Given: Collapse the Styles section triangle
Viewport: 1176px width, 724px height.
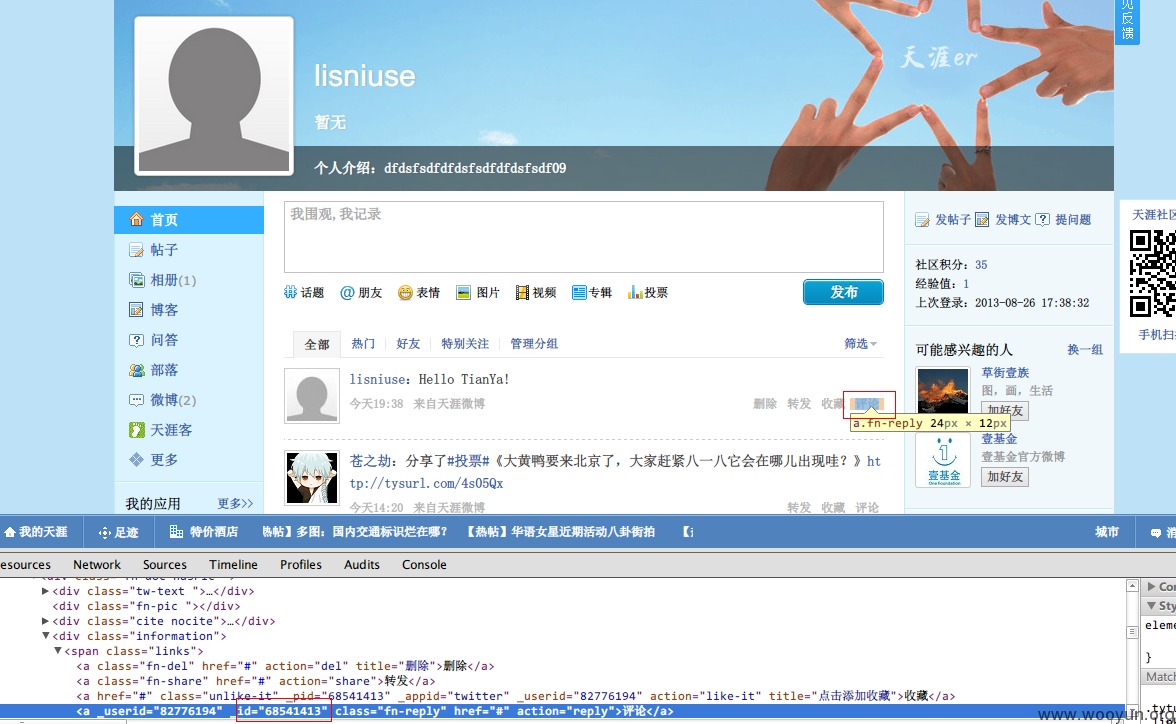Looking at the screenshot, I should tap(1151, 605).
